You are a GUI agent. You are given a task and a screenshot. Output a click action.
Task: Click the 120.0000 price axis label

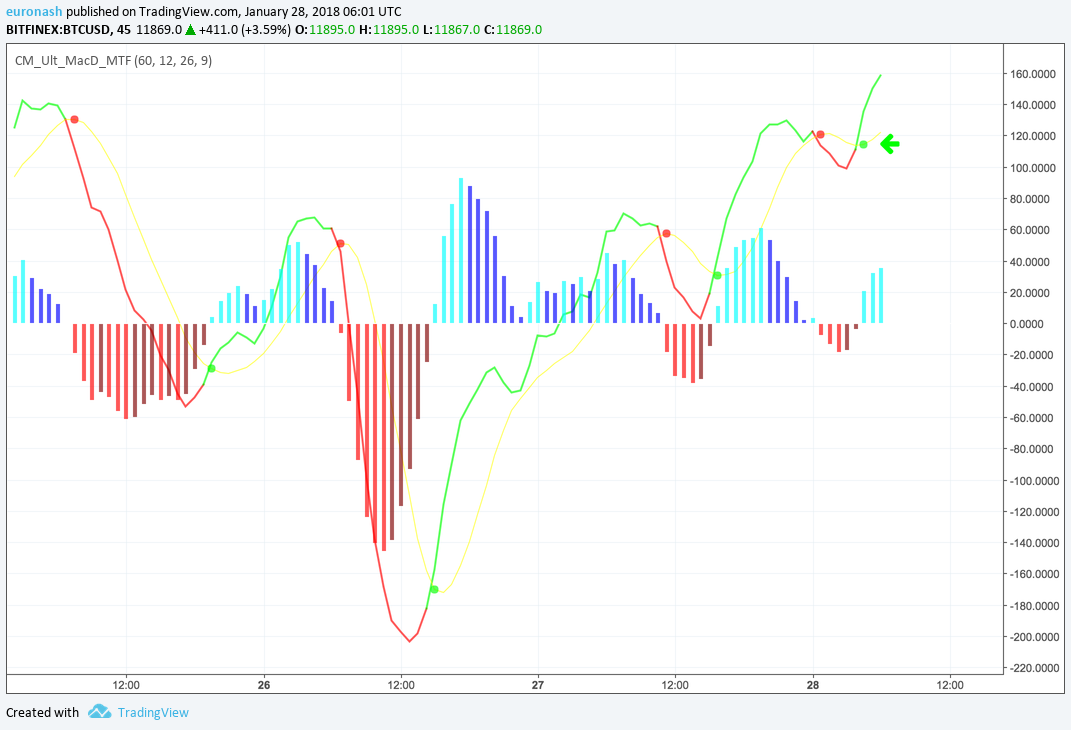click(x=1033, y=137)
